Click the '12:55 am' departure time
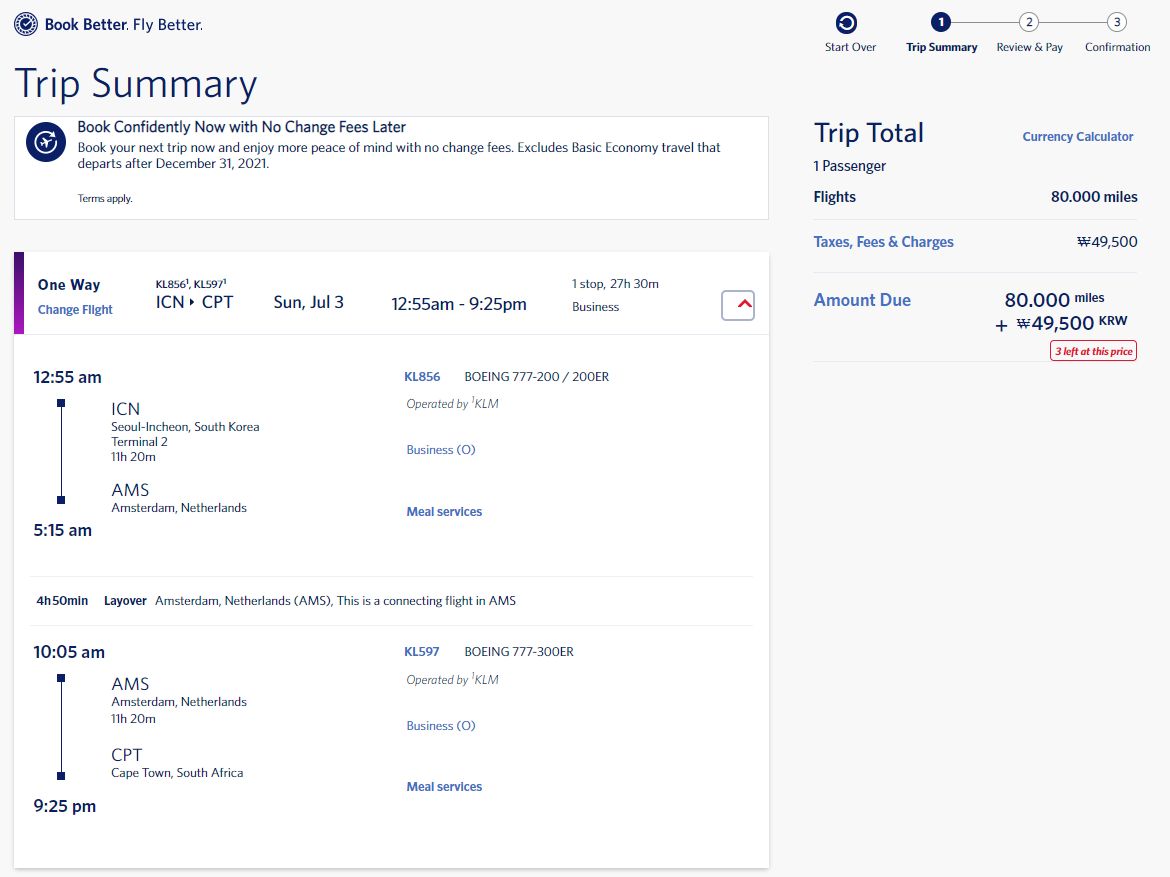 point(67,377)
